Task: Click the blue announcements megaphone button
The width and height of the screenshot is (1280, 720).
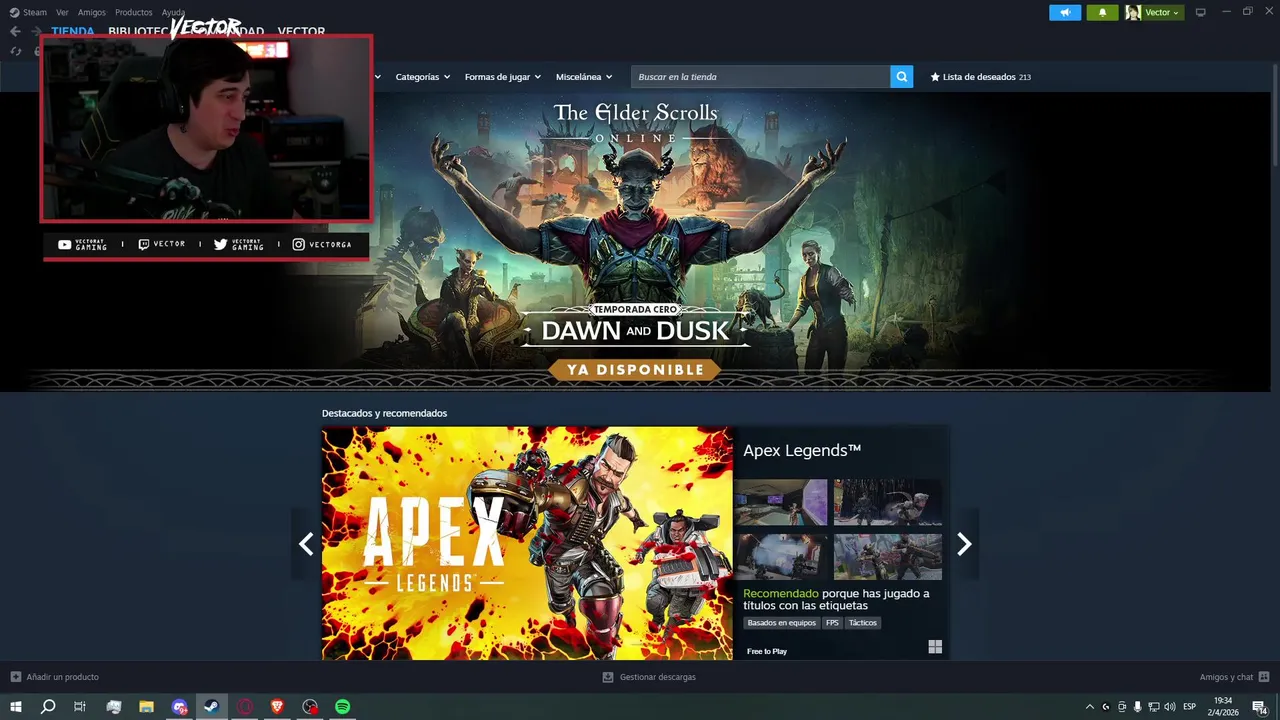Action: tap(1065, 12)
